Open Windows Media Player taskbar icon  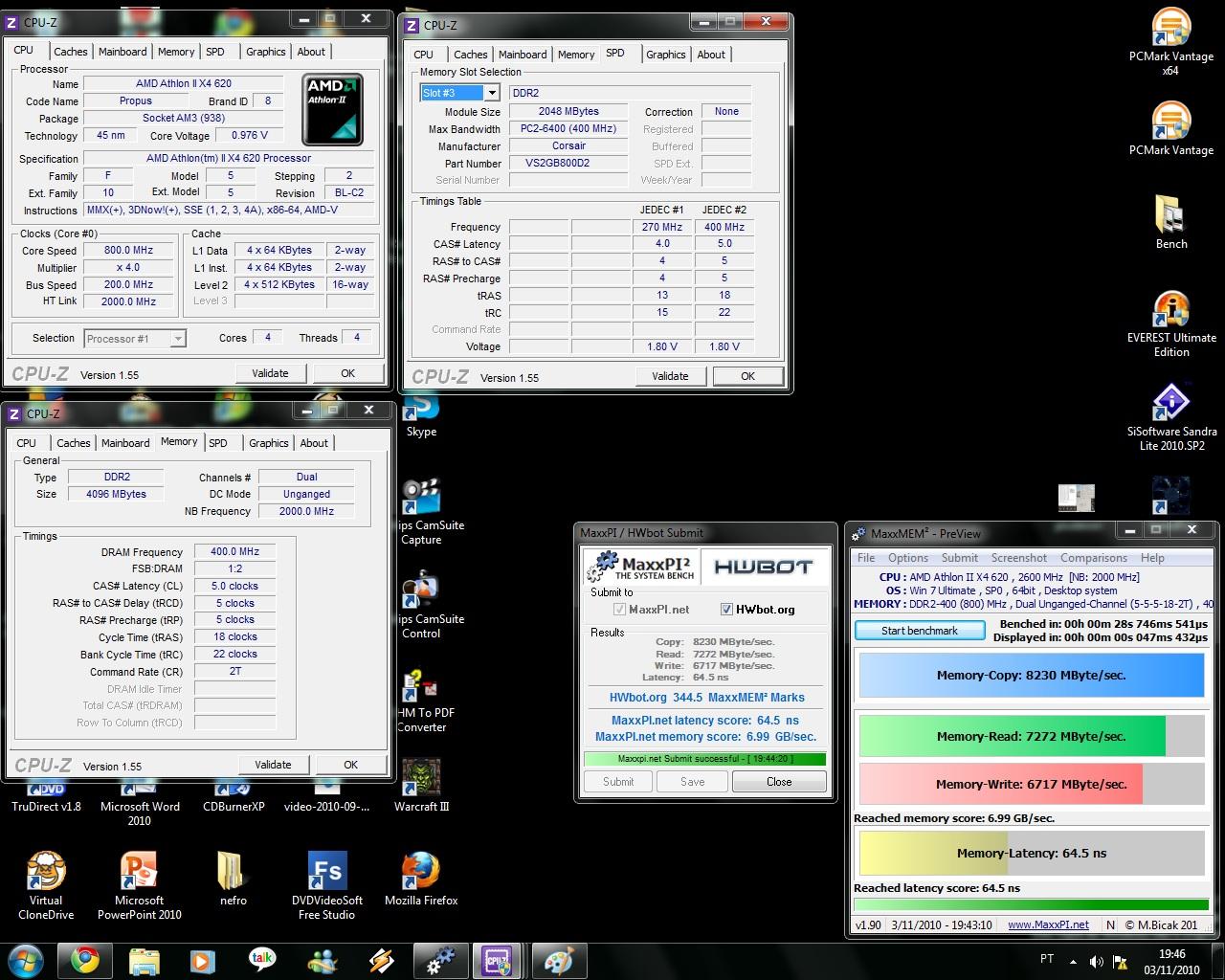click(x=203, y=960)
